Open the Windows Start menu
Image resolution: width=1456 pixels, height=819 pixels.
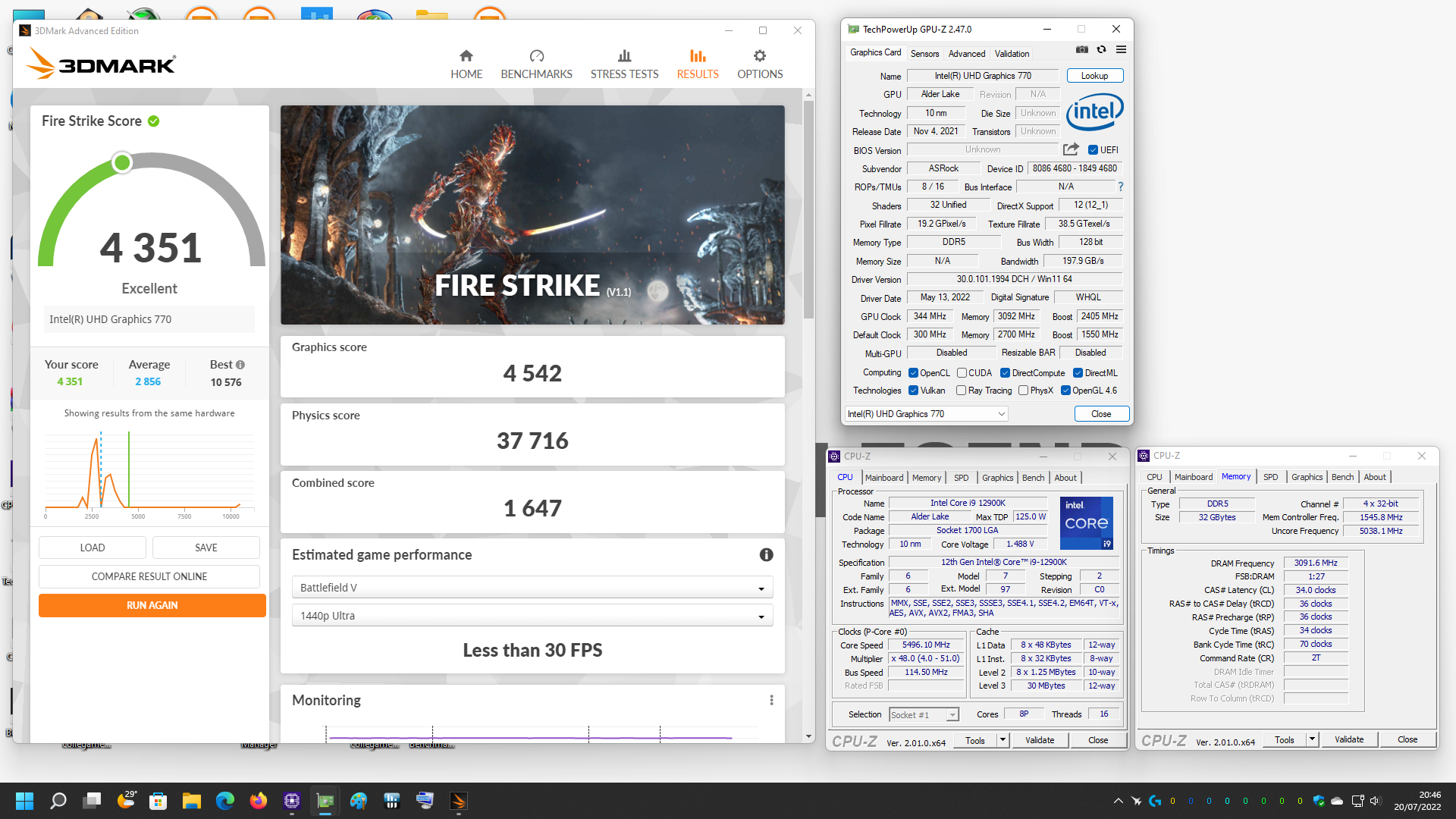(x=24, y=801)
